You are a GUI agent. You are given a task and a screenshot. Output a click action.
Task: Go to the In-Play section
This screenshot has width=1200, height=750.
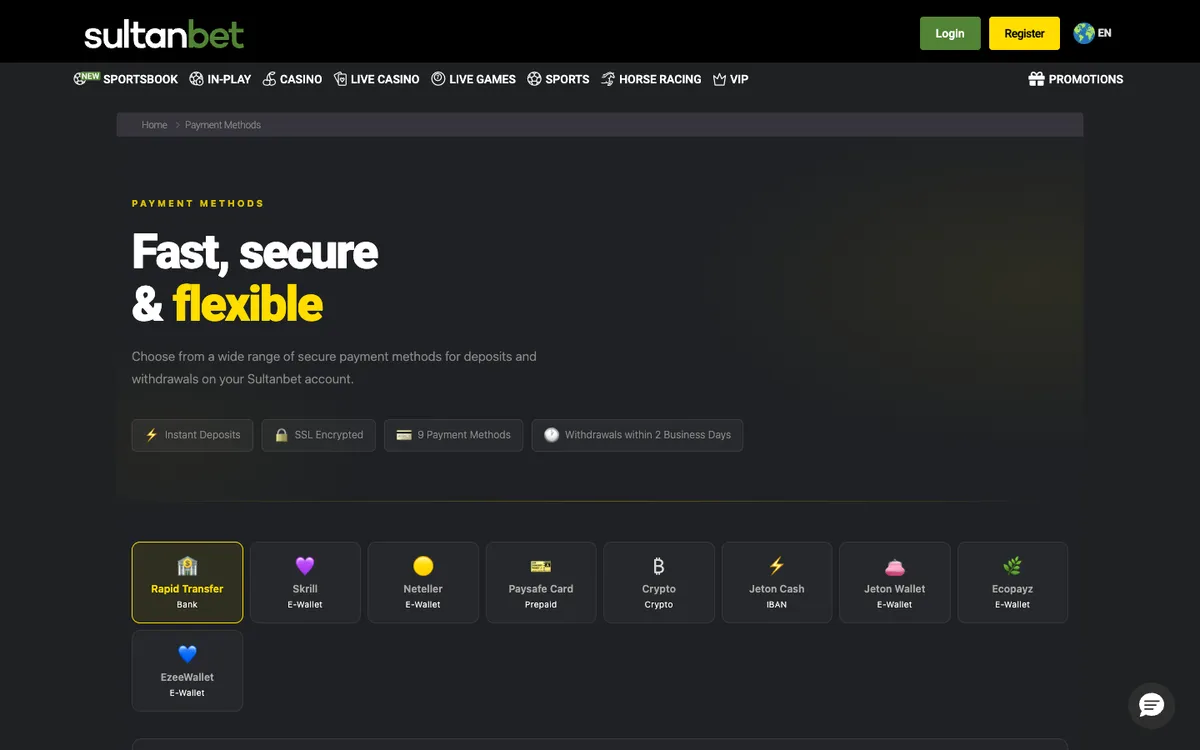coord(220,79)
